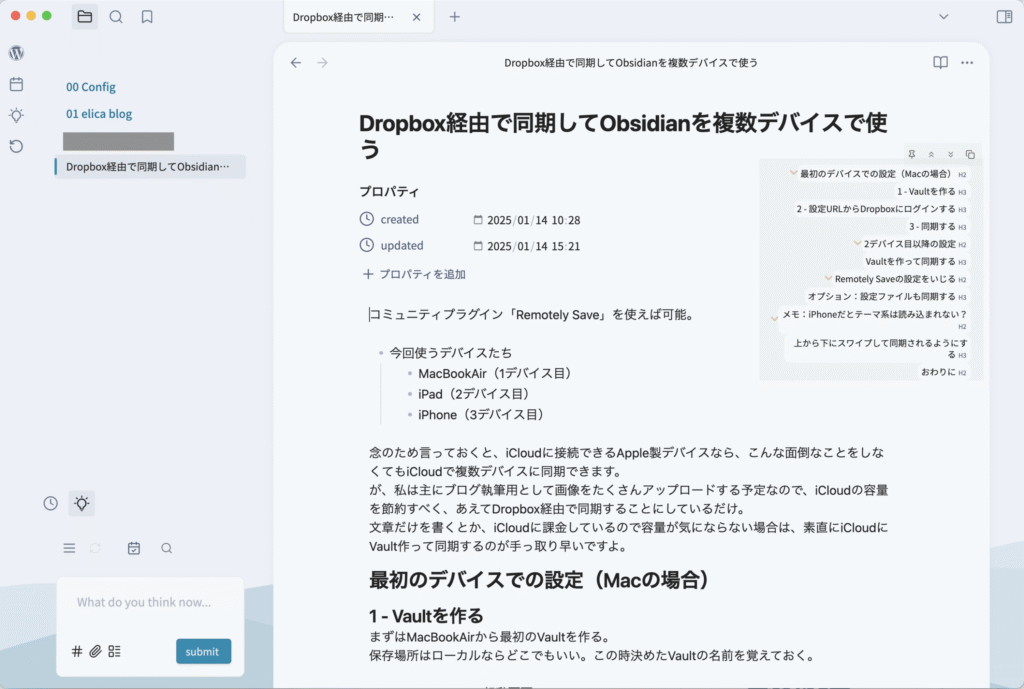Select Dropbox経由で同期してObsidian note in file list
Image resolution: width=1024 pixels, height=689 pixels.
(x=150, y=167)
